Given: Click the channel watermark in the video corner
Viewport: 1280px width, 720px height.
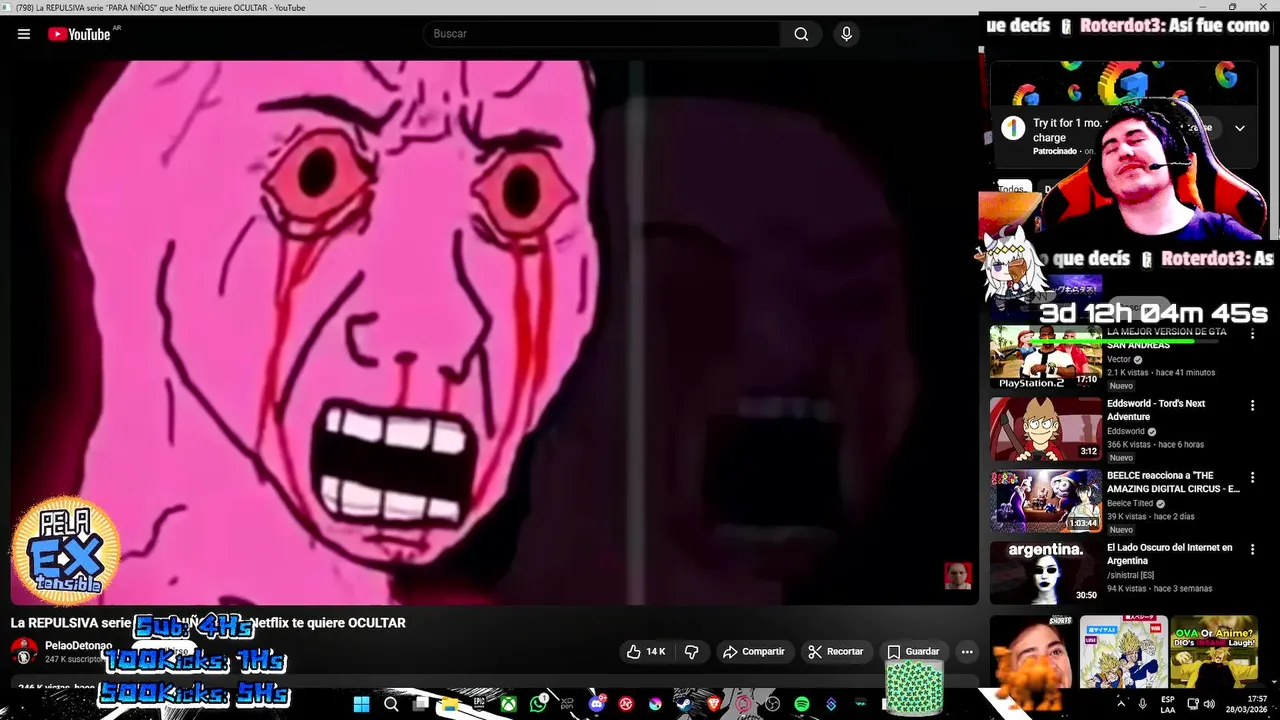Looking at the screenshot, I should tap(958, 576).
